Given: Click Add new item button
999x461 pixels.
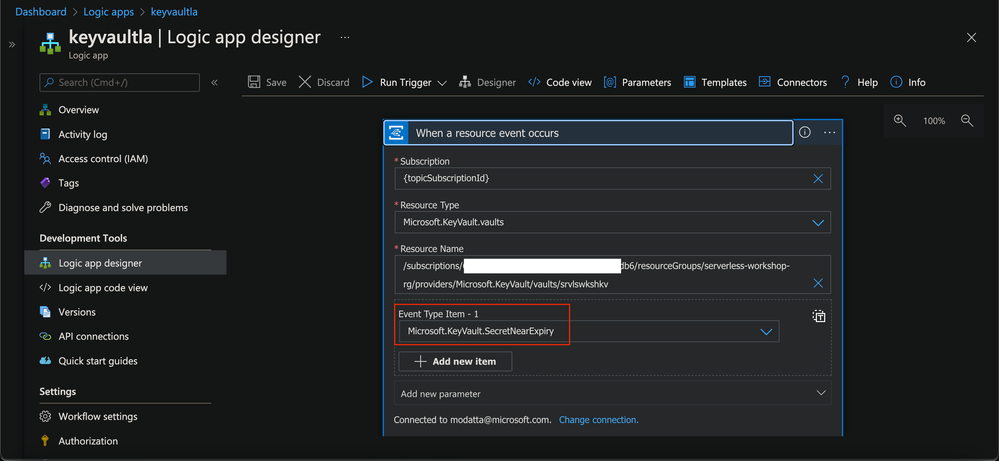Looking at the screenshot, I should coord(456,361).
